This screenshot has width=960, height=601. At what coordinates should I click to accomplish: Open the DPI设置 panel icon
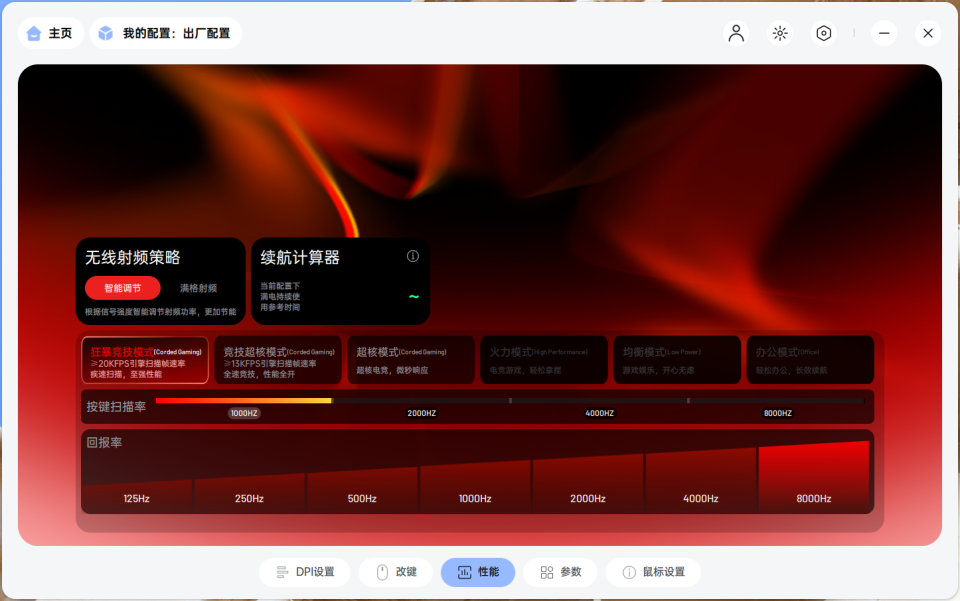tap(281, 572)
